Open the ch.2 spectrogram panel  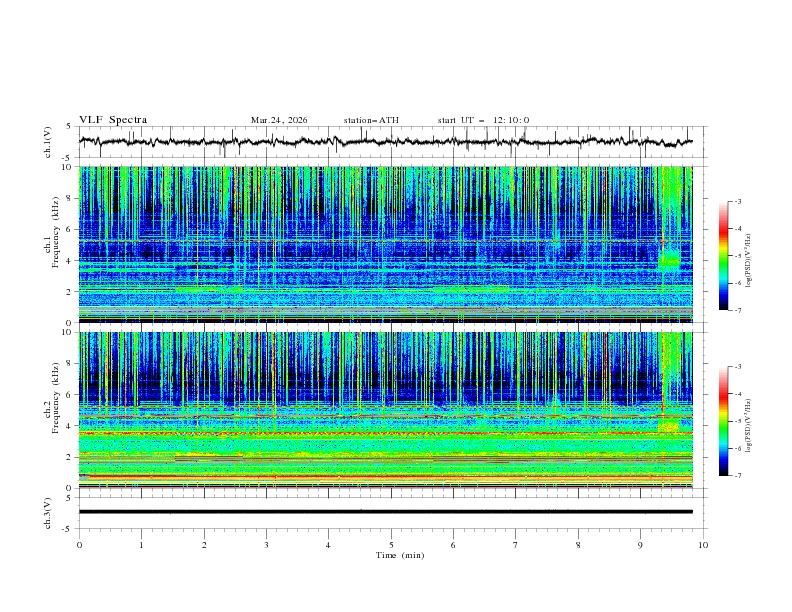[x=385, y=410]
